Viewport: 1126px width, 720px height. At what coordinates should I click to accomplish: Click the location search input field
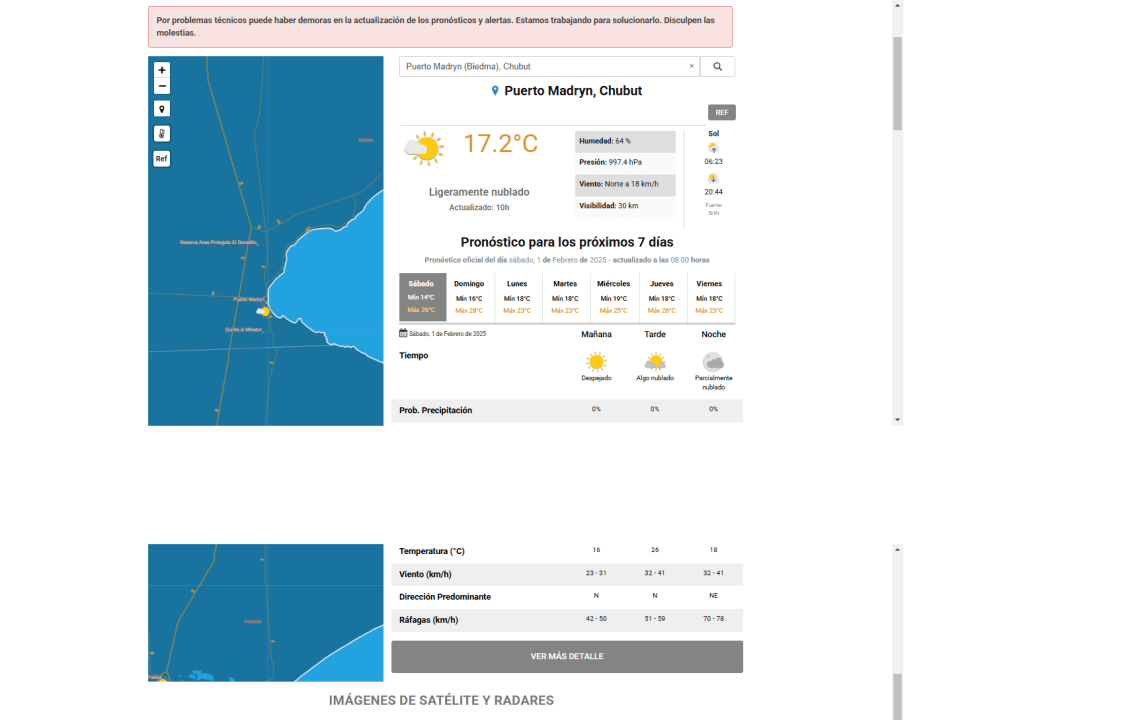[x=540, y=67]
